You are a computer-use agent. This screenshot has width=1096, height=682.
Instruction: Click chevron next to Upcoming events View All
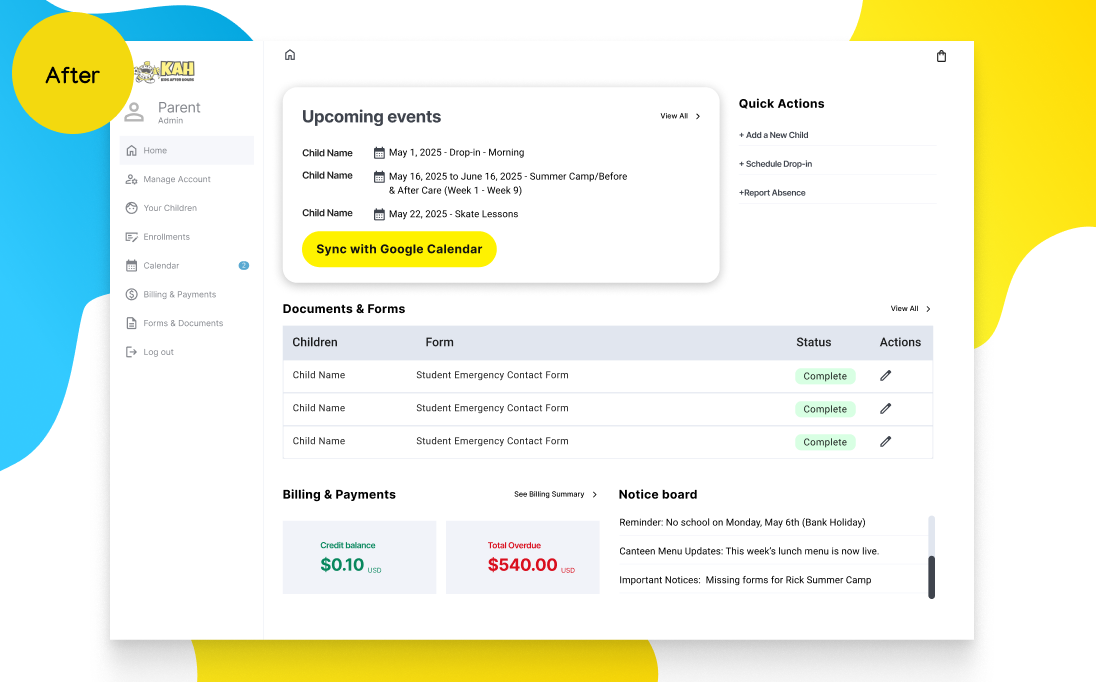[x=698, y=117]
